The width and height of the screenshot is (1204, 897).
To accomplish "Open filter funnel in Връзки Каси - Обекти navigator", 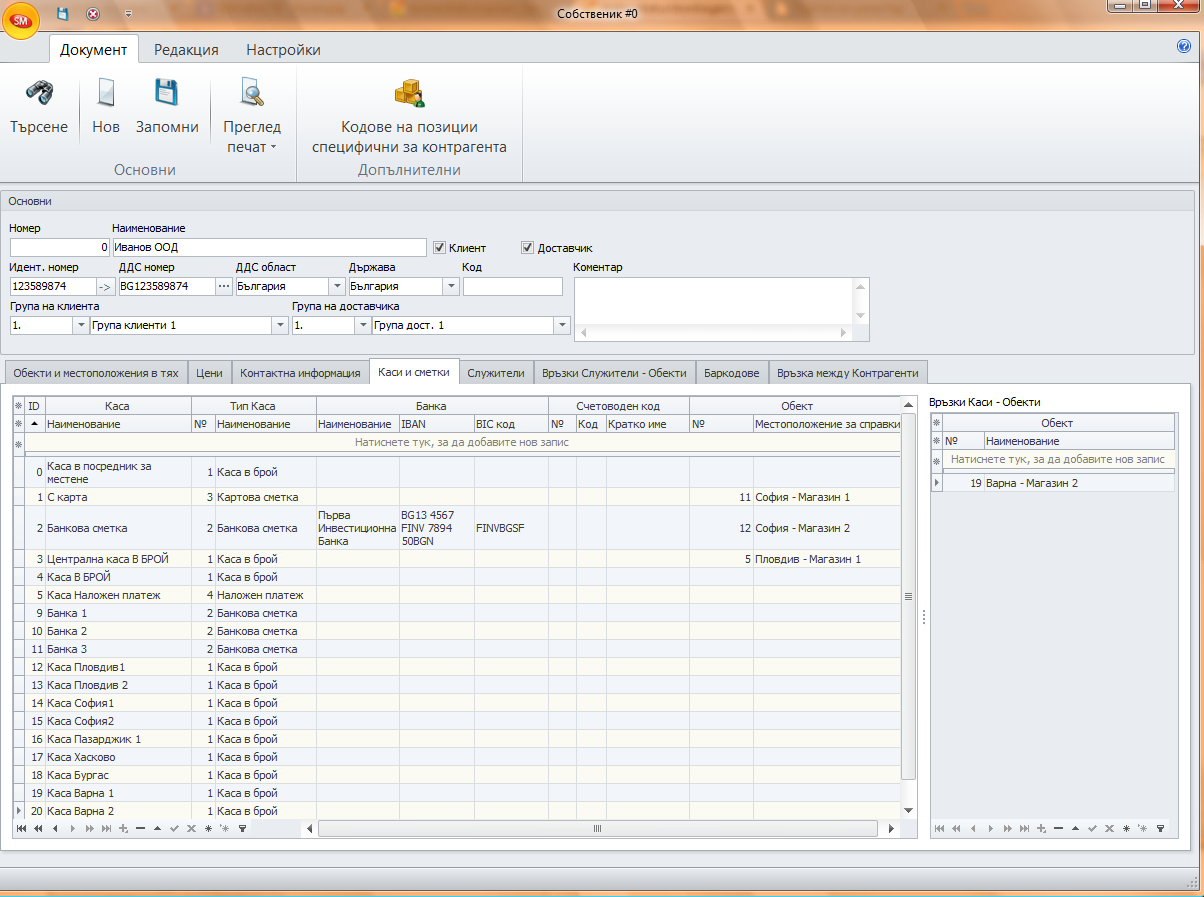I will tap(1160, 829).
